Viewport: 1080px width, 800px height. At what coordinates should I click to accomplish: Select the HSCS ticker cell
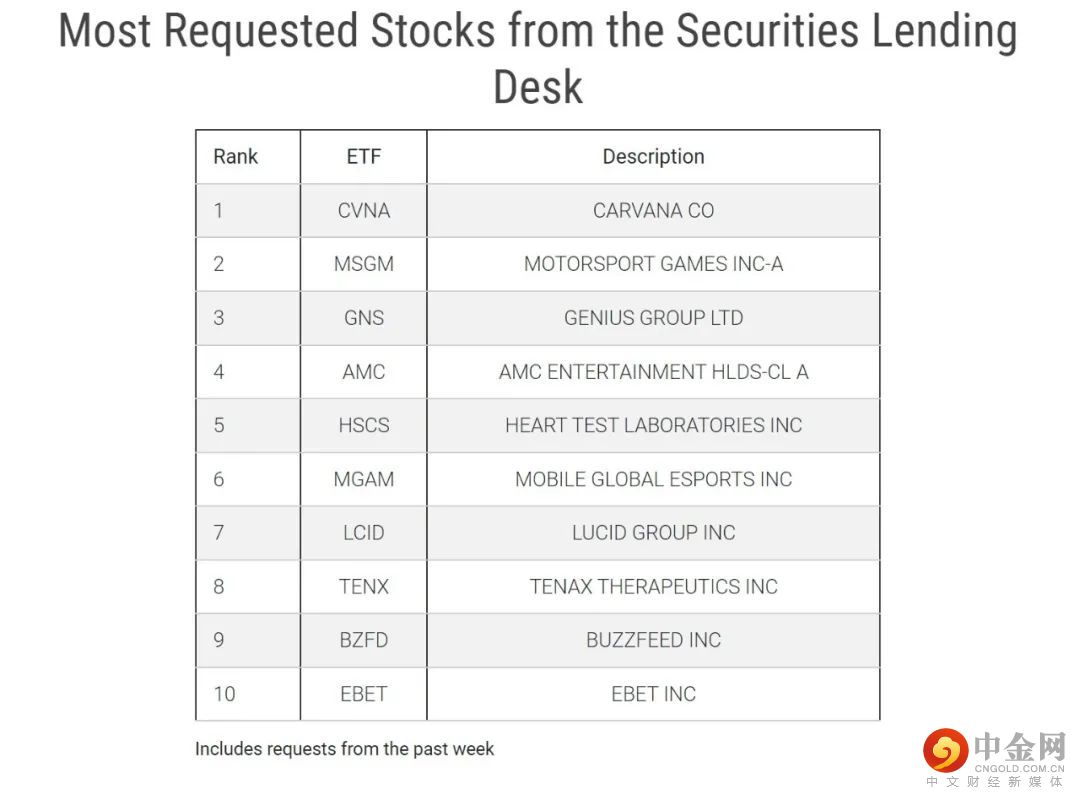(363, 426)
